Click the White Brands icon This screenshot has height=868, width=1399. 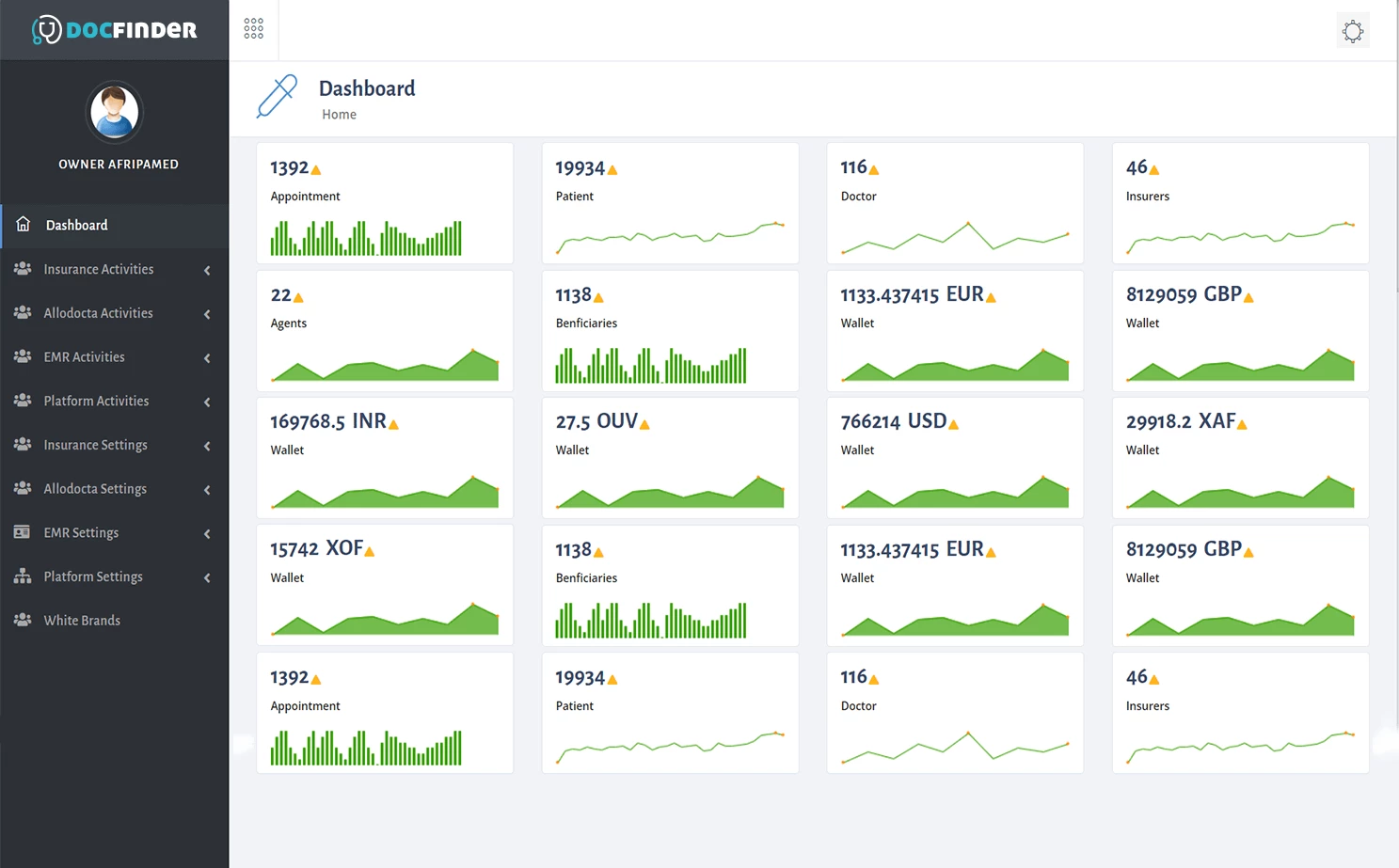click(23, 620)
